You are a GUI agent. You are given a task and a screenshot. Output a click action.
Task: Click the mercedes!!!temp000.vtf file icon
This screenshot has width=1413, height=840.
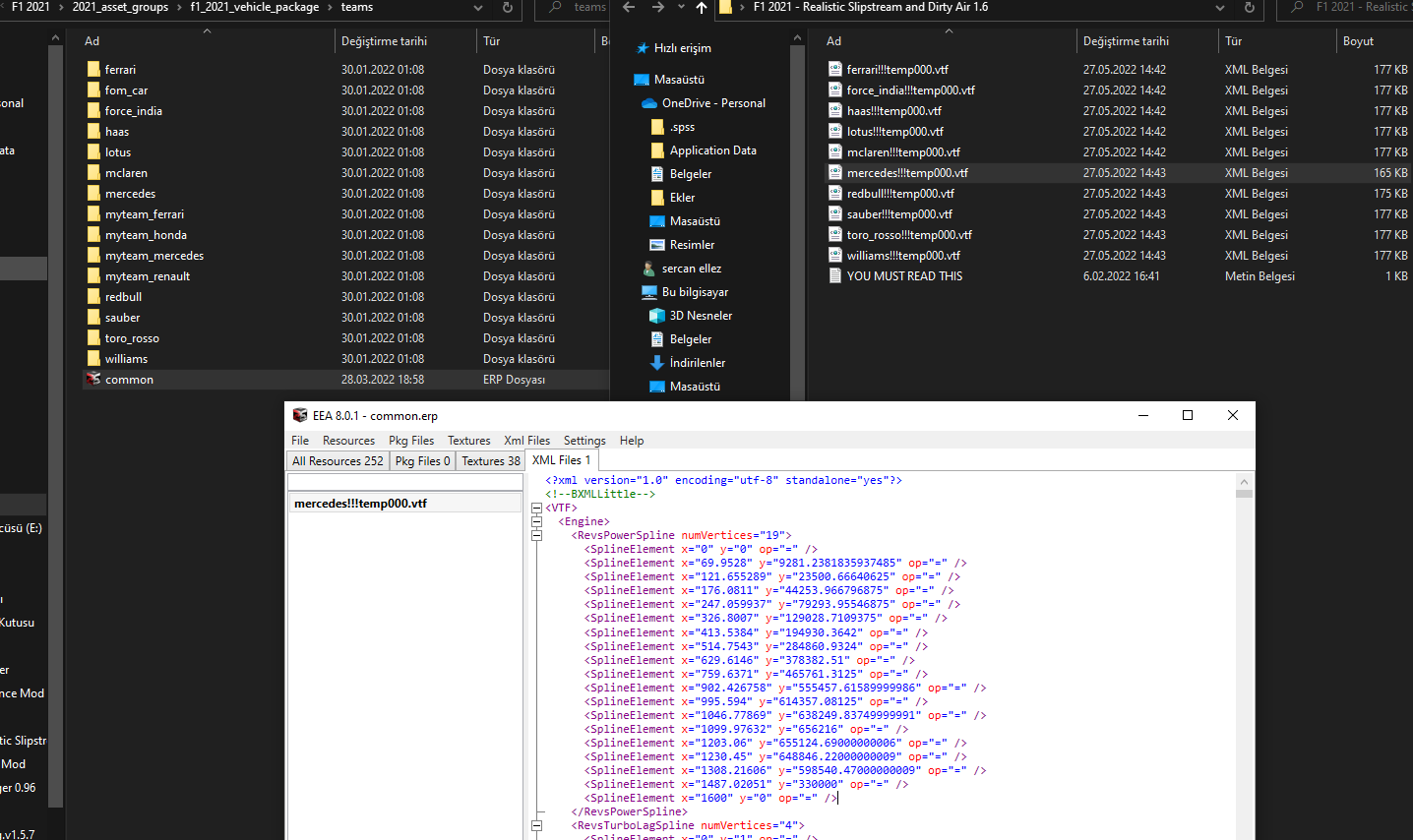click(x=835, y=172)
